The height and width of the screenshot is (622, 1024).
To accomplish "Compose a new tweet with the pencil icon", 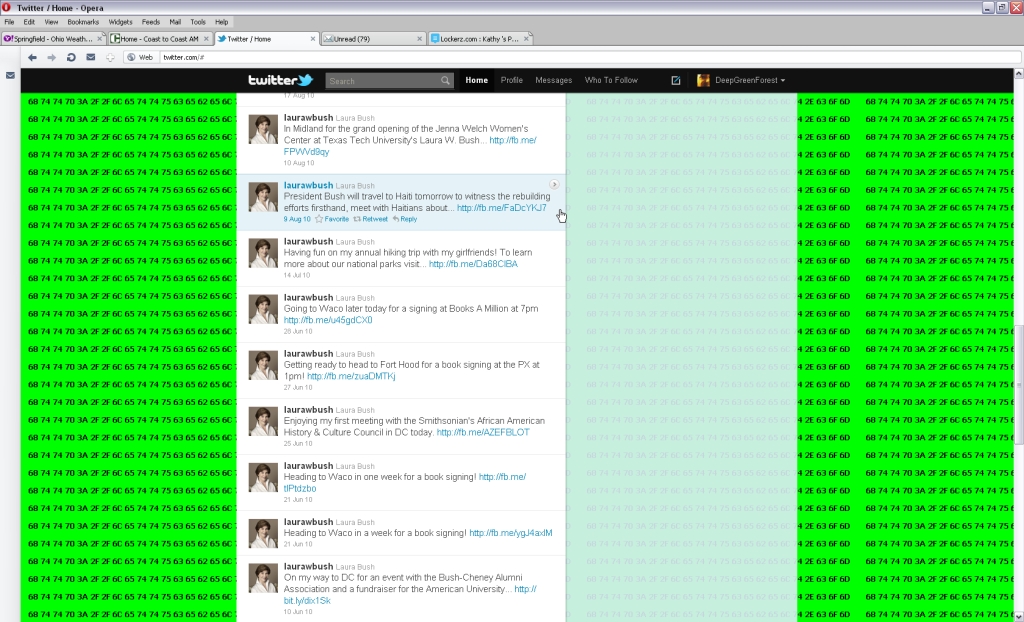I will pyautogui.click(x=676, y=80).
